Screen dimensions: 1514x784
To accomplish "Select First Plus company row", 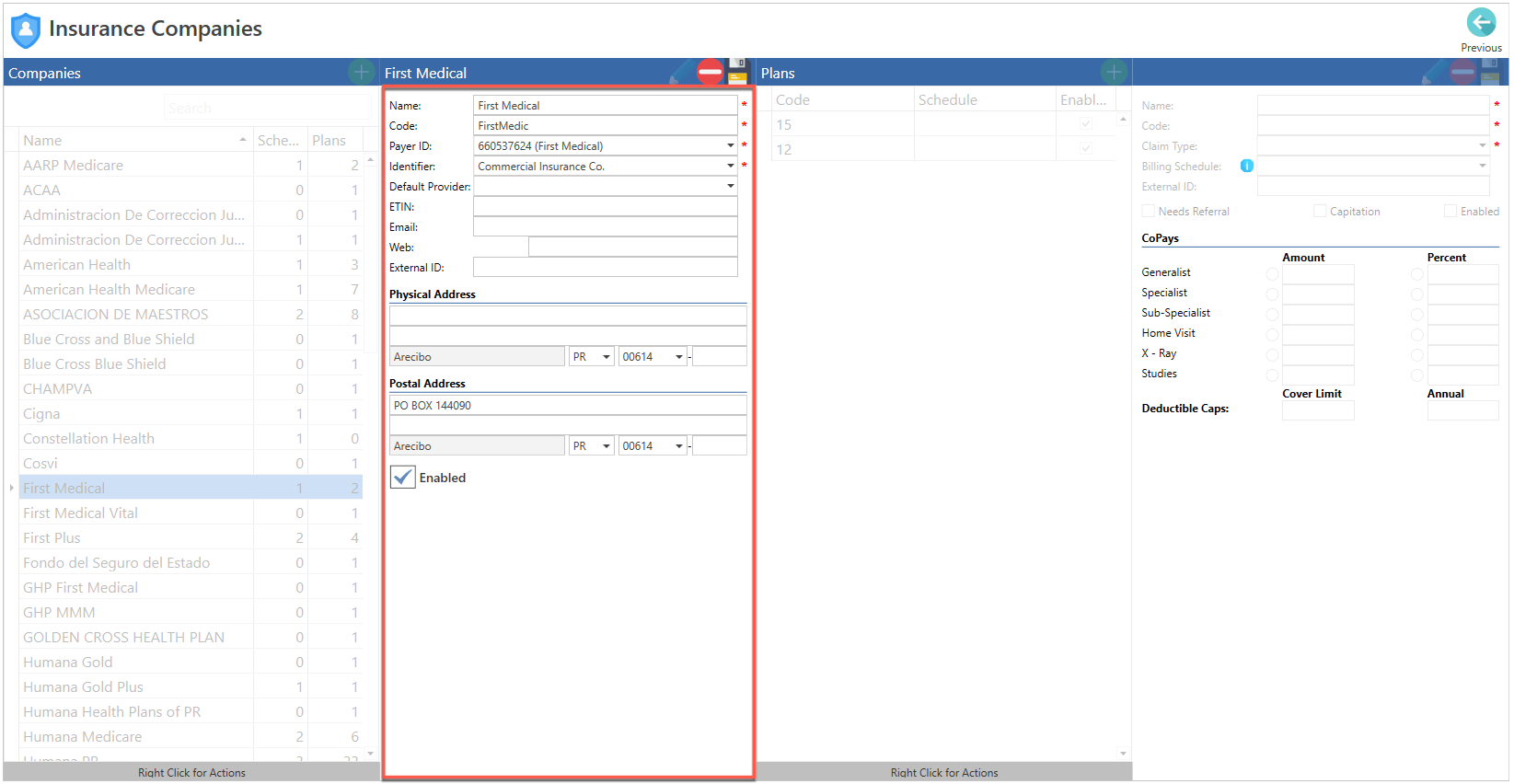I will point(191,537).
